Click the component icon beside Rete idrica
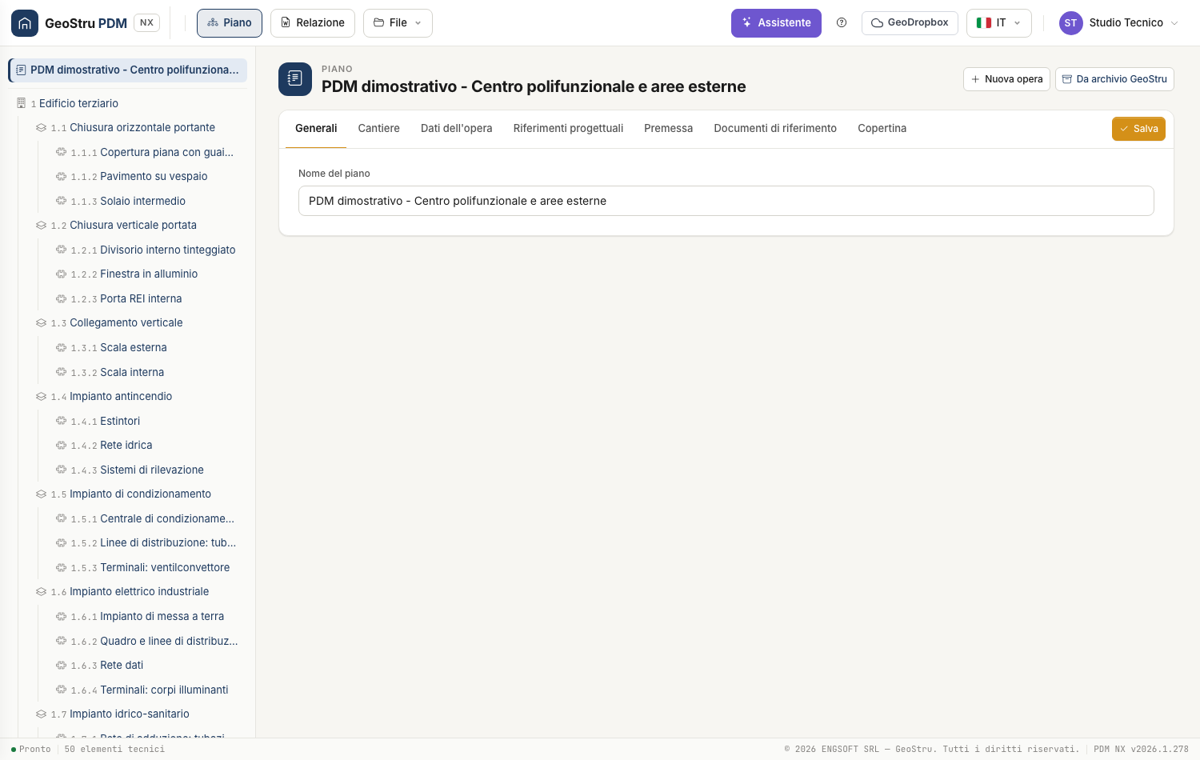1200x760 pixels. (61, 445)
